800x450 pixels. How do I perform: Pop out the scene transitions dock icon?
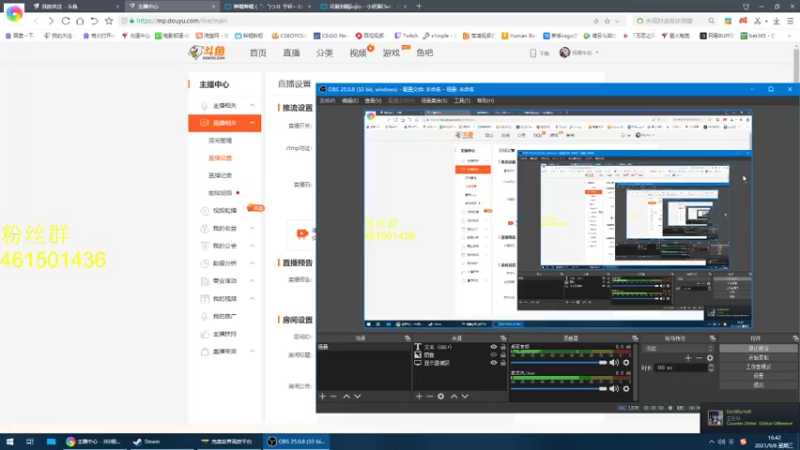click(x=712, y=338)
